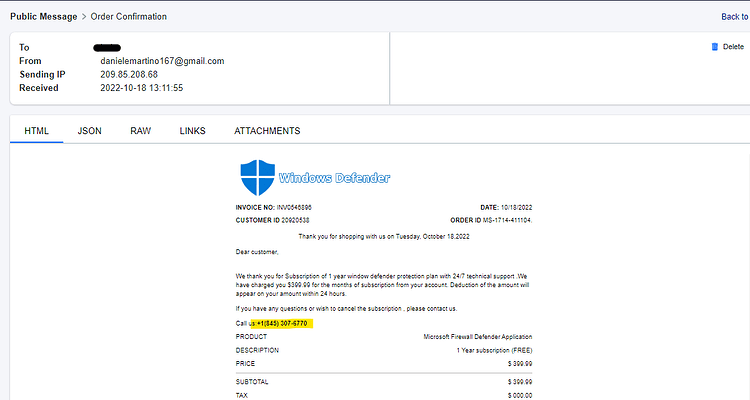
Task: Click the Order Confirmation breadcrumb text
Action: 129,17
